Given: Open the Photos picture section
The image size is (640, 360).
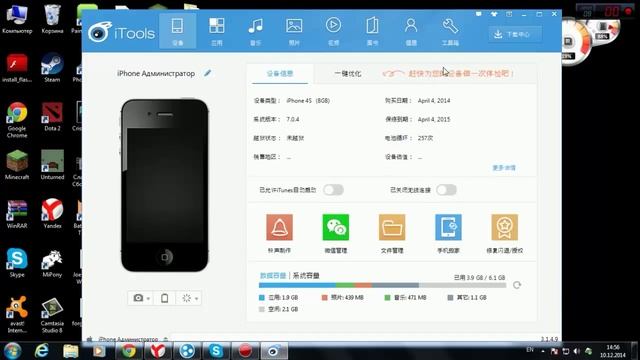Looking at the screenshot, I should tap(294, 31).
